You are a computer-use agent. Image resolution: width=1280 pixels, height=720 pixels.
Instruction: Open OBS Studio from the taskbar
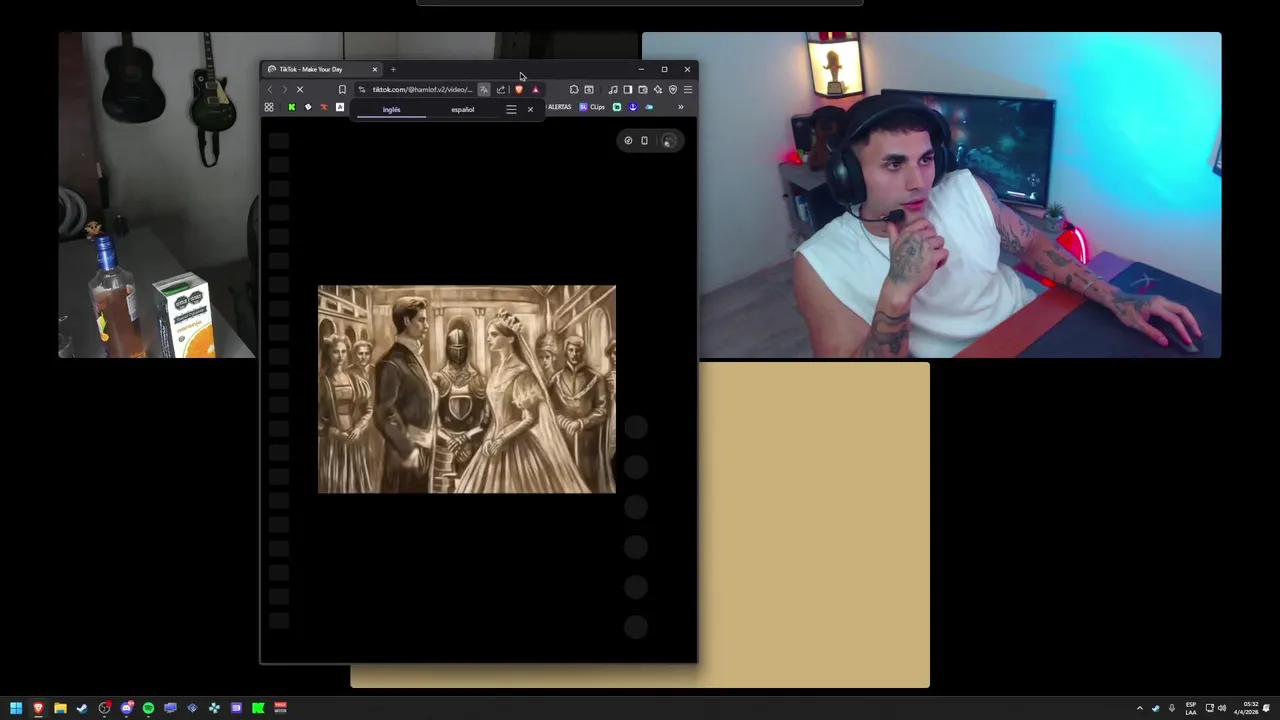(104, 708)
